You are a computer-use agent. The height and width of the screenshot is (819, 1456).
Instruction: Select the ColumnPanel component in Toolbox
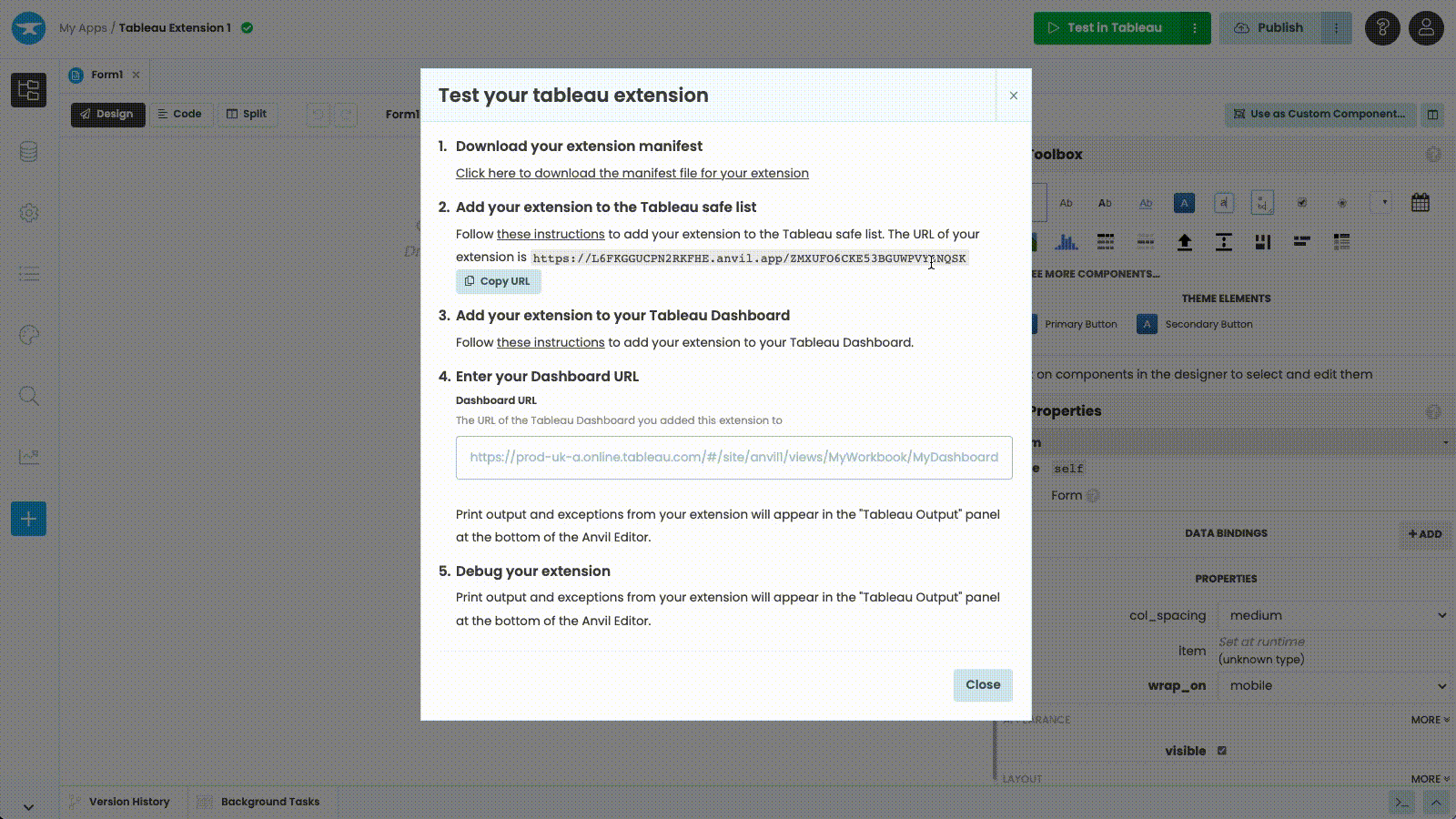[x=1262, y=242]
